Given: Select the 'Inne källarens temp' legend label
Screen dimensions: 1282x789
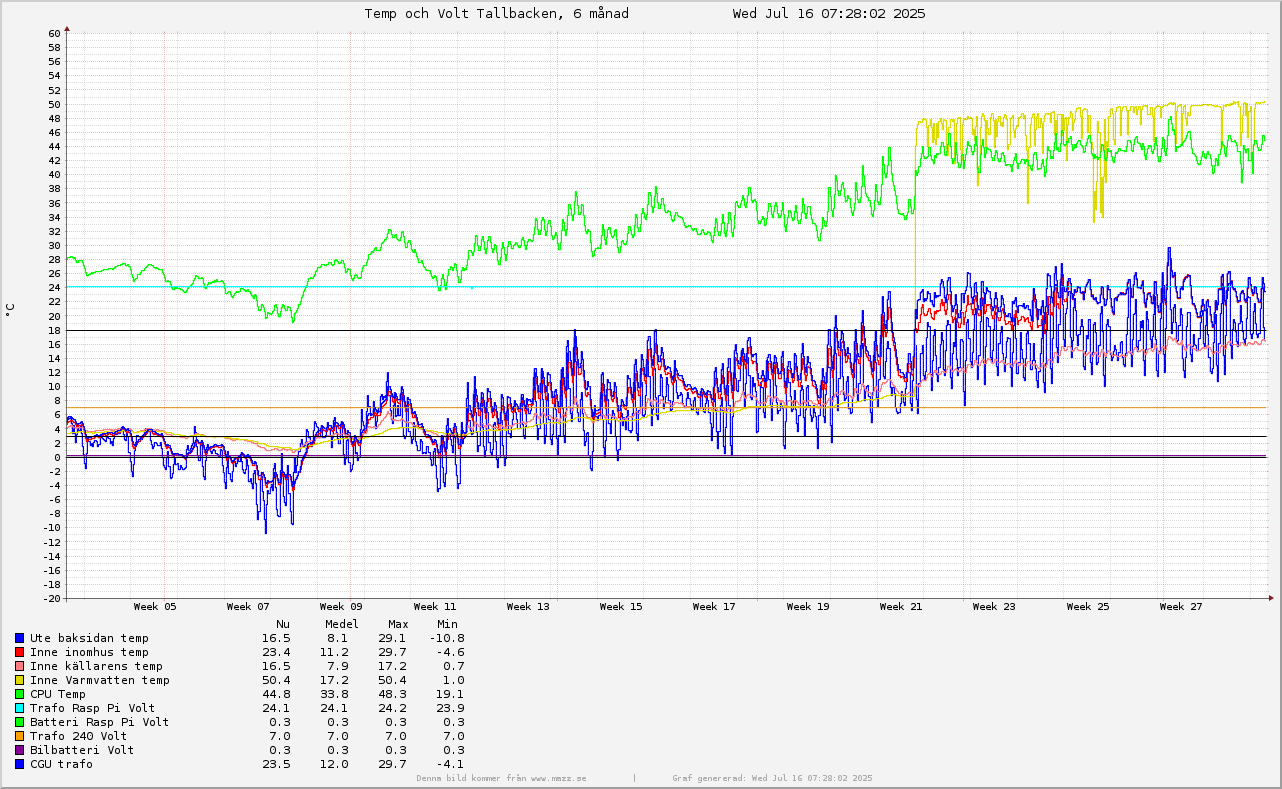Looking at the screenshot, I should 96,666.
